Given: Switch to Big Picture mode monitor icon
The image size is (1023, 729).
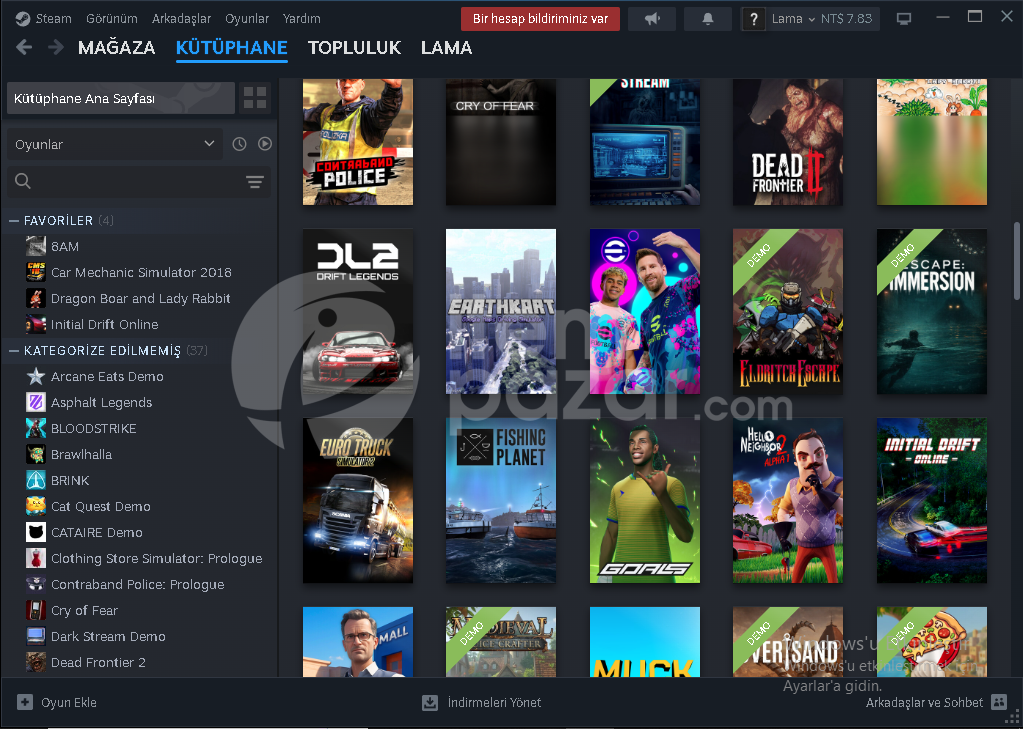Looking at the screenshot, I should [904, 19].
